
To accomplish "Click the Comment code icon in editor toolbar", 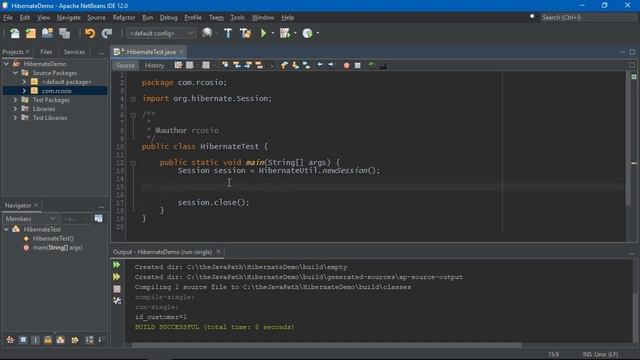I will 371,65.
